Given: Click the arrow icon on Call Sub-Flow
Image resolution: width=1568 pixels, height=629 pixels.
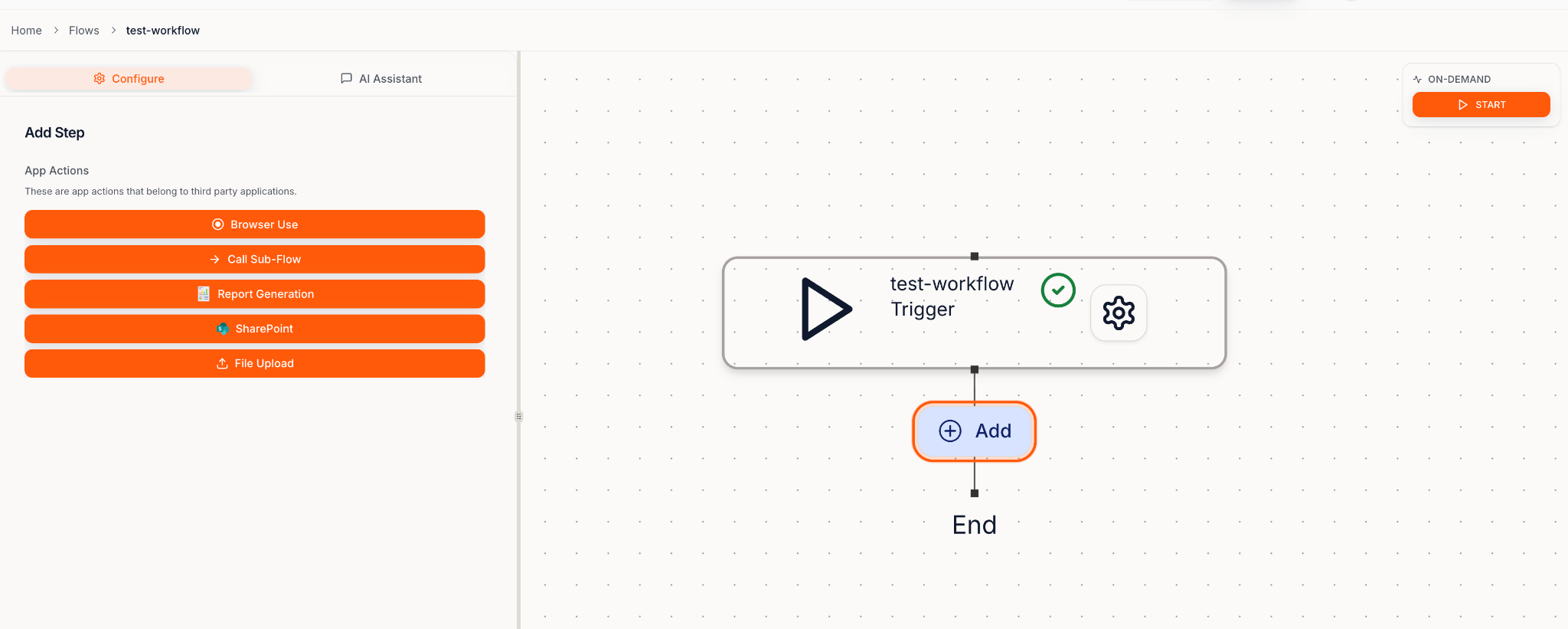Looking at the screenshot, I should (x=215, y=259).
